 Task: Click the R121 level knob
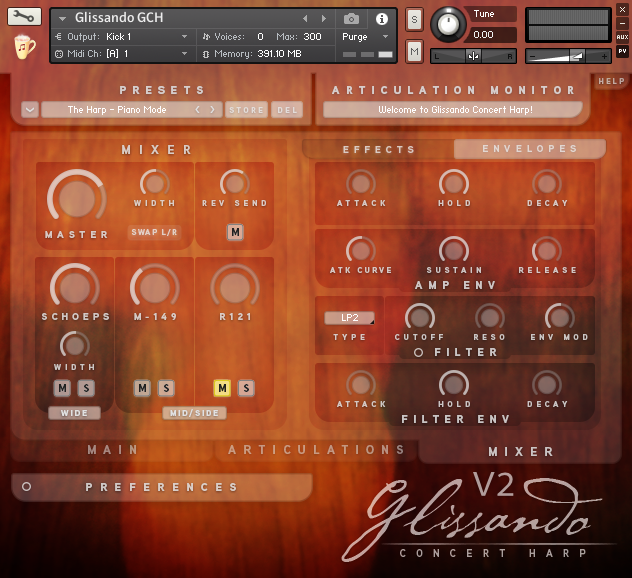235,287
